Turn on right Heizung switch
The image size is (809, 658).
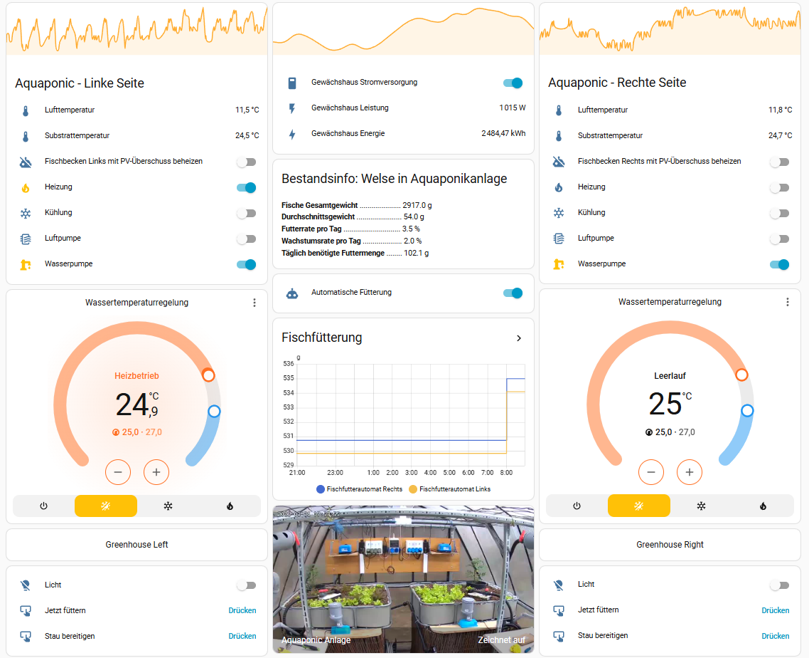[780, 188]
